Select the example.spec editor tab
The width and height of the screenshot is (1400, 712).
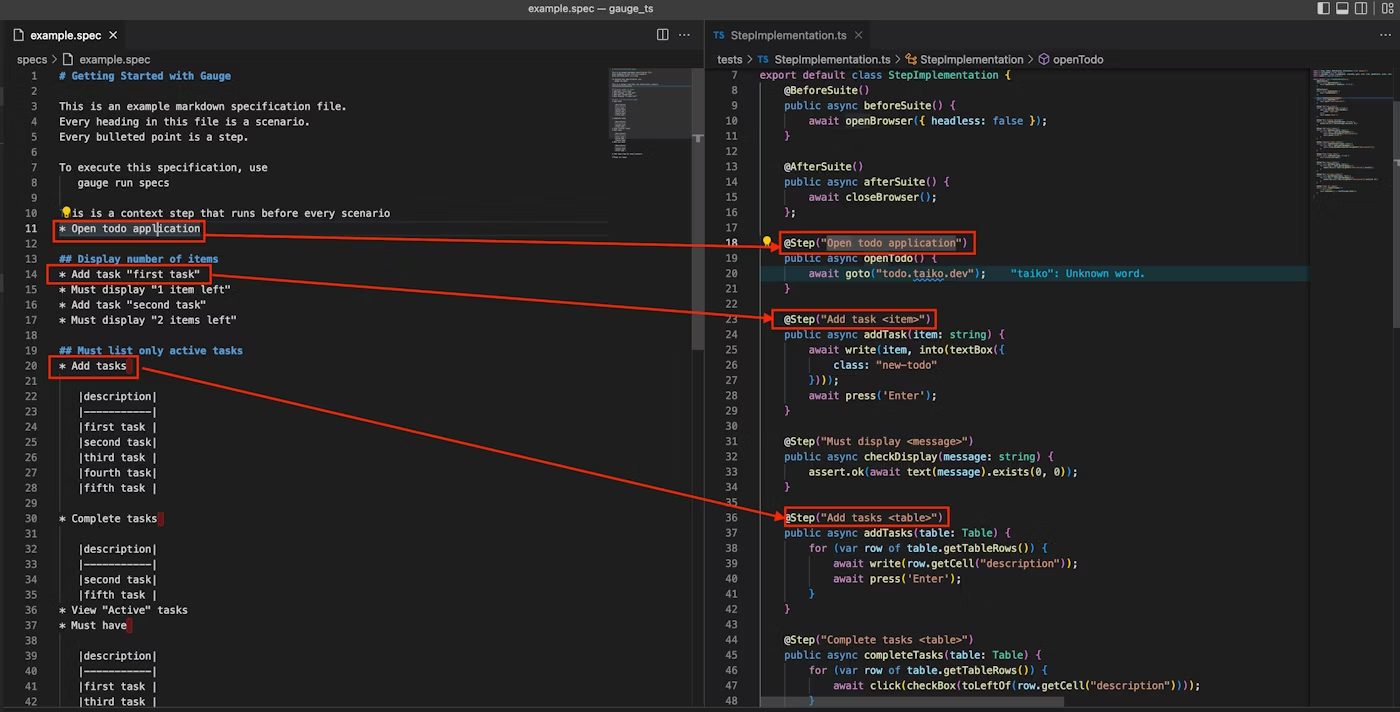(65, 35)
